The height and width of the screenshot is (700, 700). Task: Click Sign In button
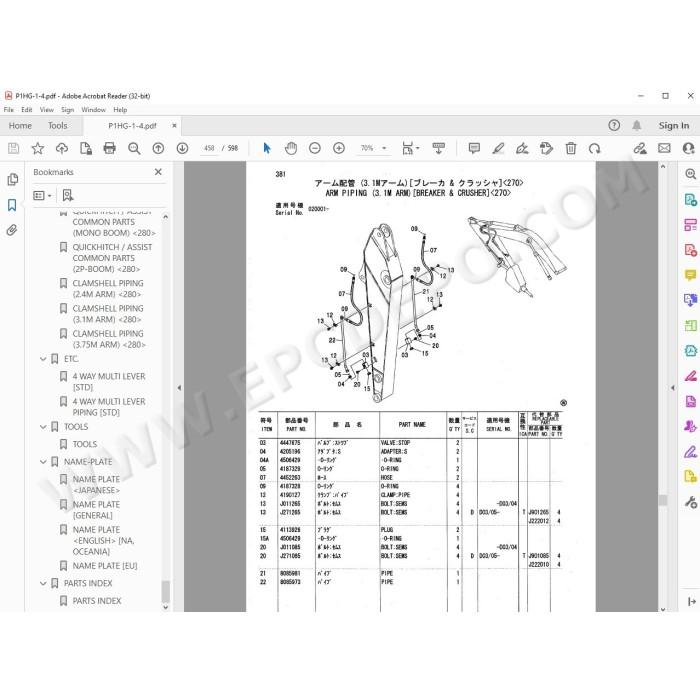674,126
